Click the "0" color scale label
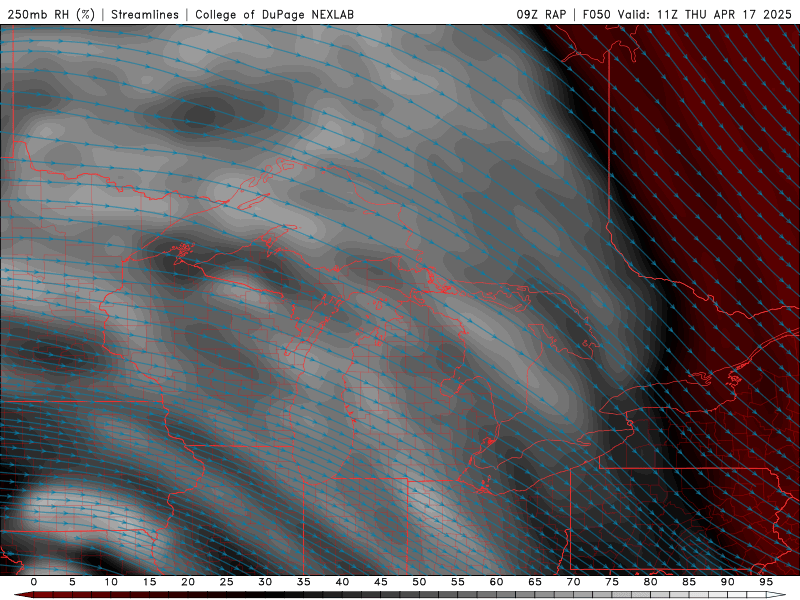Image resolution: width=800 pixels, height=600 pixels. pyautogui.click(x=34, y=582)
